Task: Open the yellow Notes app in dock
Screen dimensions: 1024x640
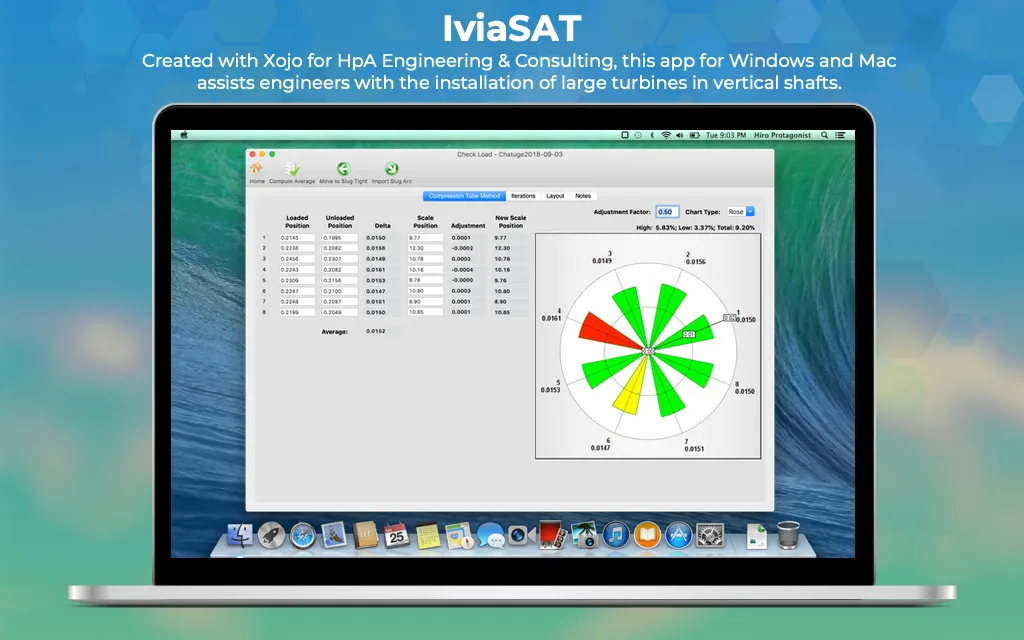Action: point(428,536)
